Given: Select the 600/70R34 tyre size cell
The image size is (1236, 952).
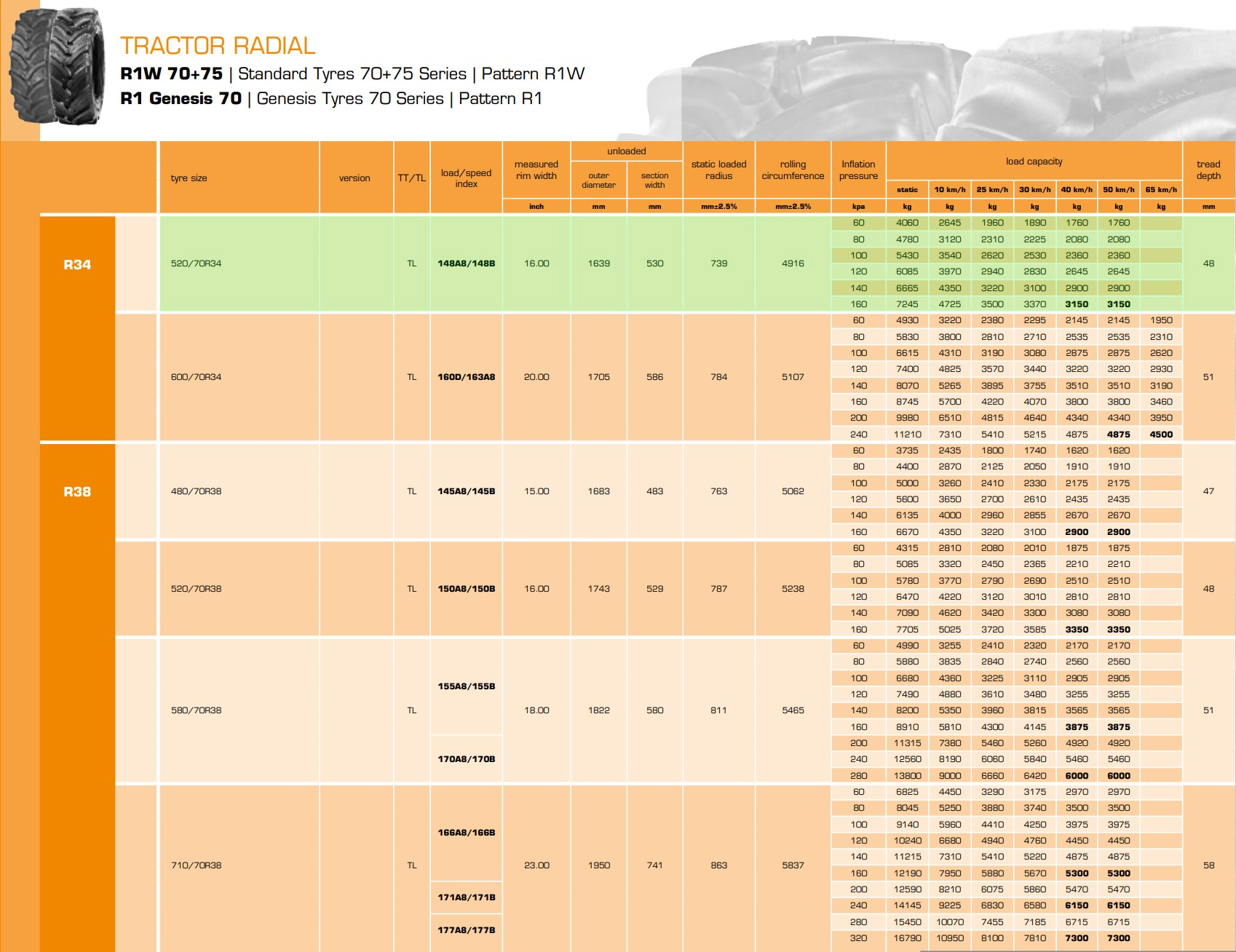Looking at the screenshot, I should (x=196, y=377).
